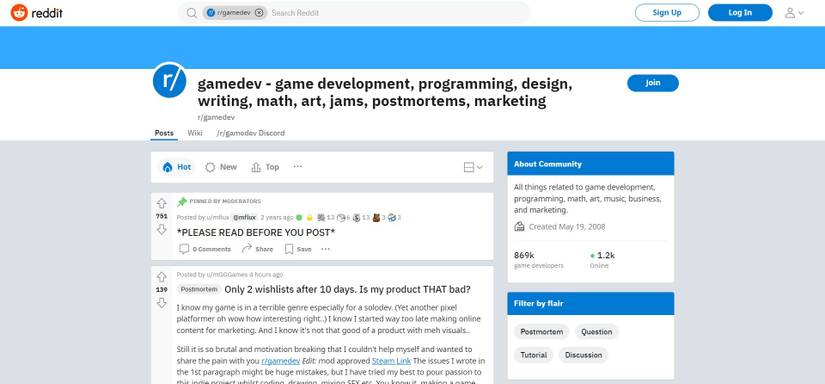
Task: Click the 751 vote score on pinned post
Action: click(x=162, y=216)
